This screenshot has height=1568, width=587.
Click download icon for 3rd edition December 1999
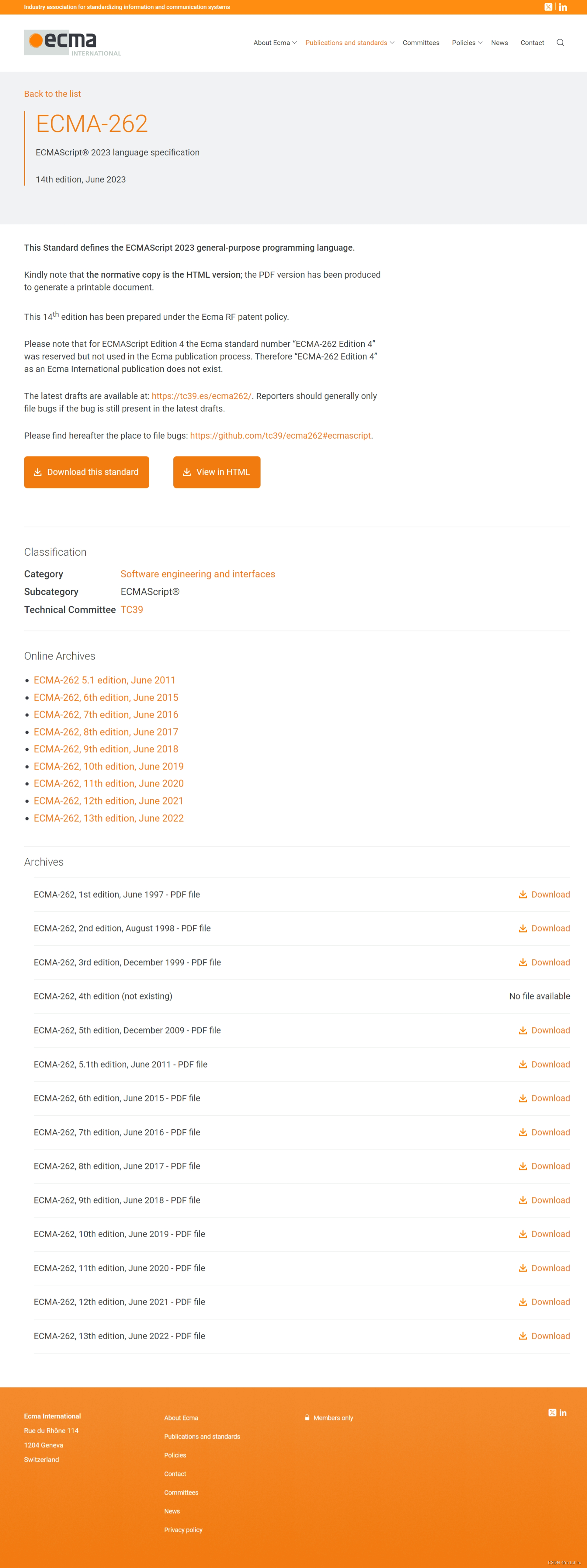pyautogui.click(x=522, y=962)
